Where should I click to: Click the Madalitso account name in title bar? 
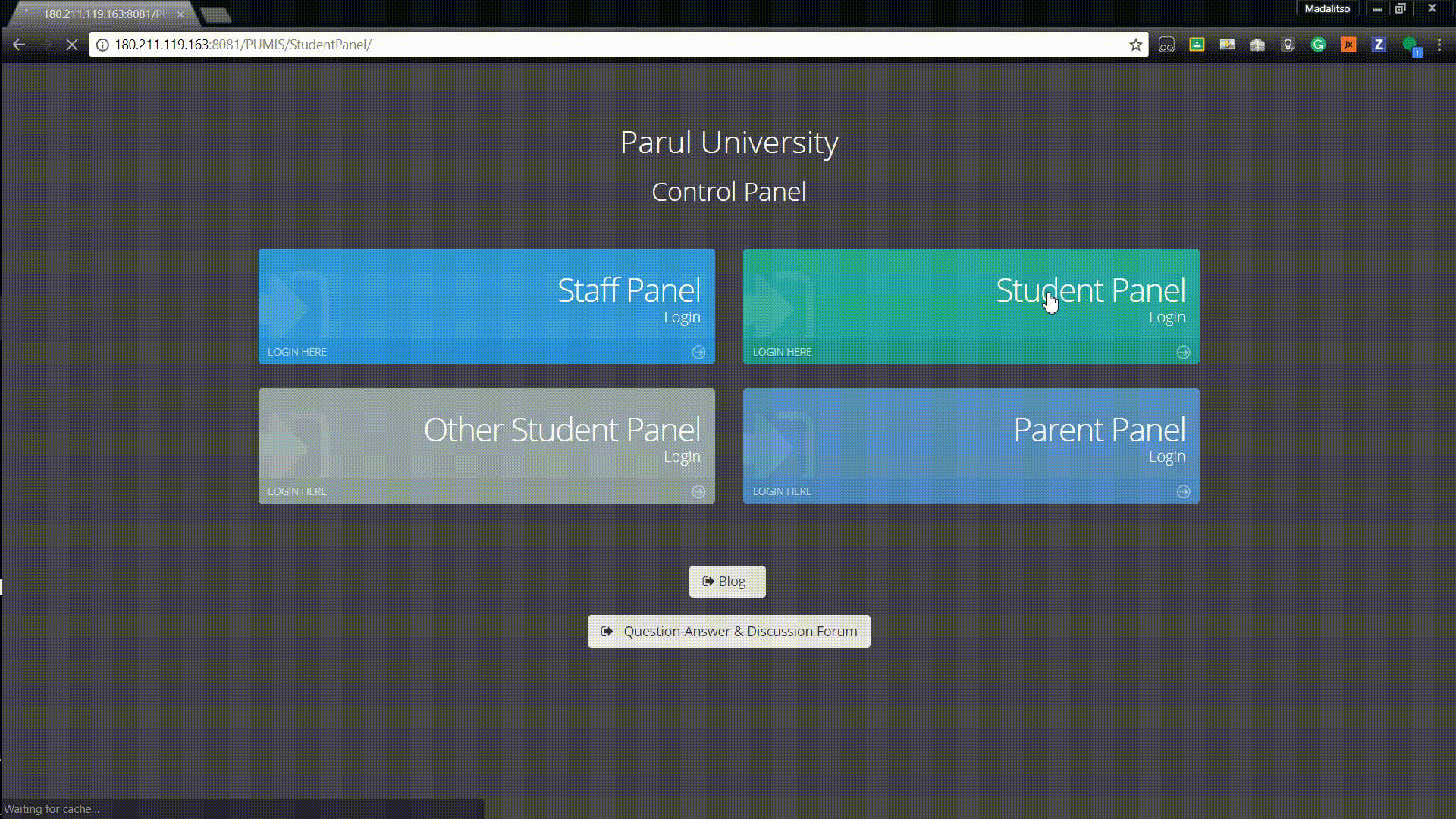1327,8
